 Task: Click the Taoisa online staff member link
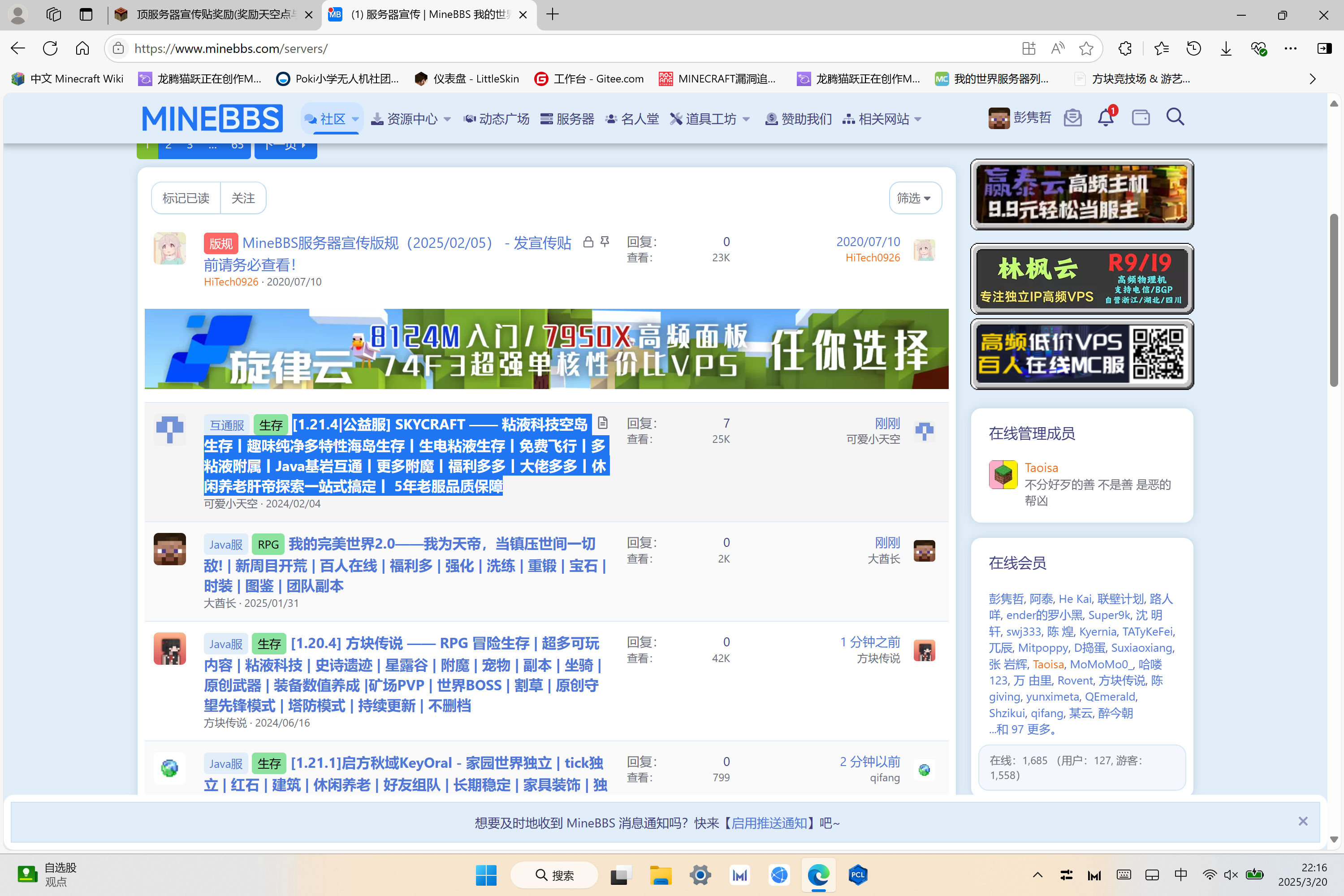point(1041,467)
